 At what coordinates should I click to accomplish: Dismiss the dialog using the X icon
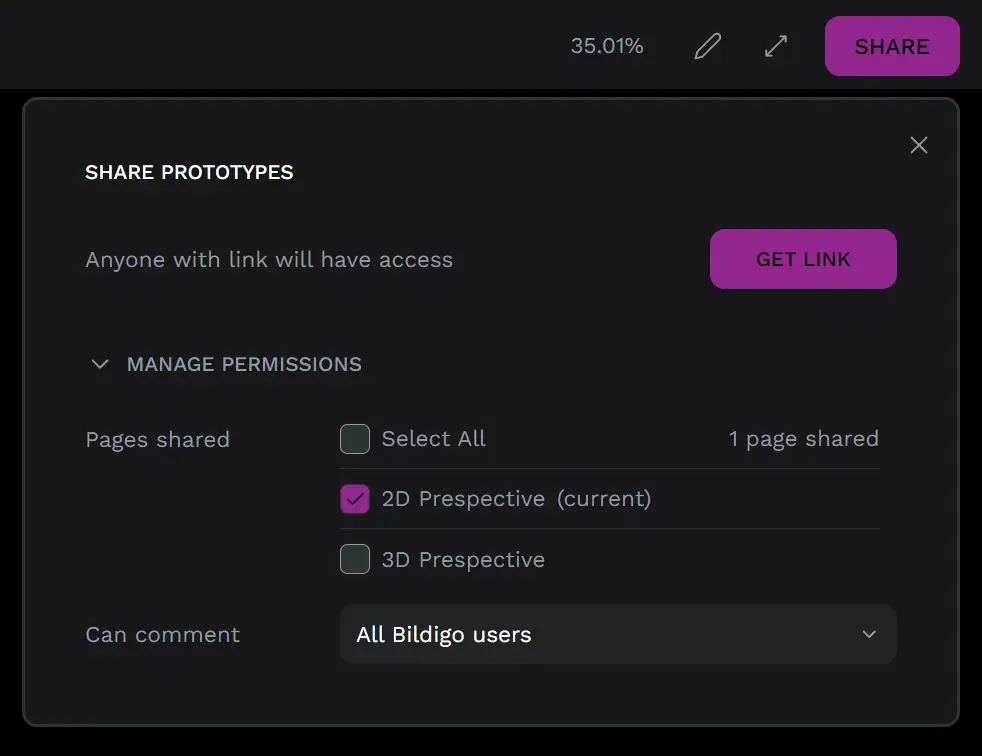coord(918,144)
